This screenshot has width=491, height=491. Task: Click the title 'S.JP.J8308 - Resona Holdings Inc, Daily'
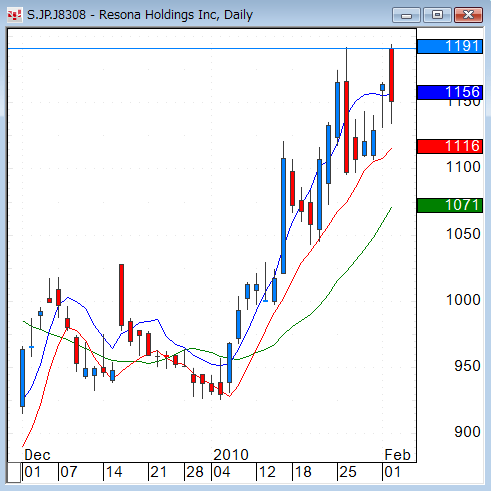click(x=140, y=15)
